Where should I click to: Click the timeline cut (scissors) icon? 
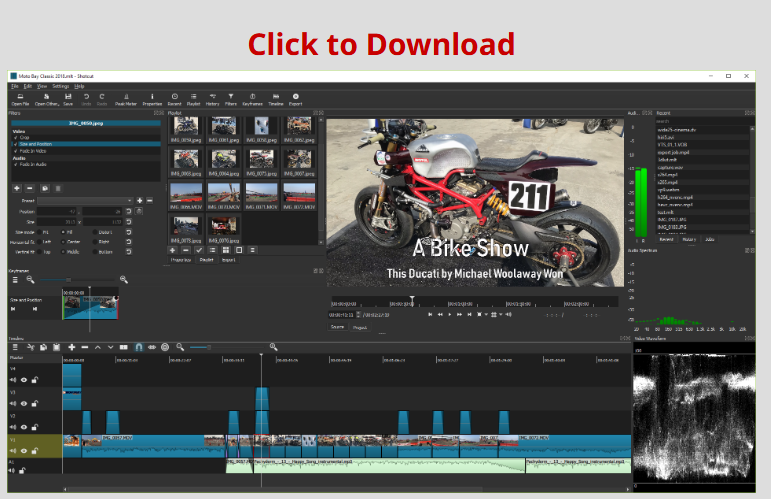point(30,347)
